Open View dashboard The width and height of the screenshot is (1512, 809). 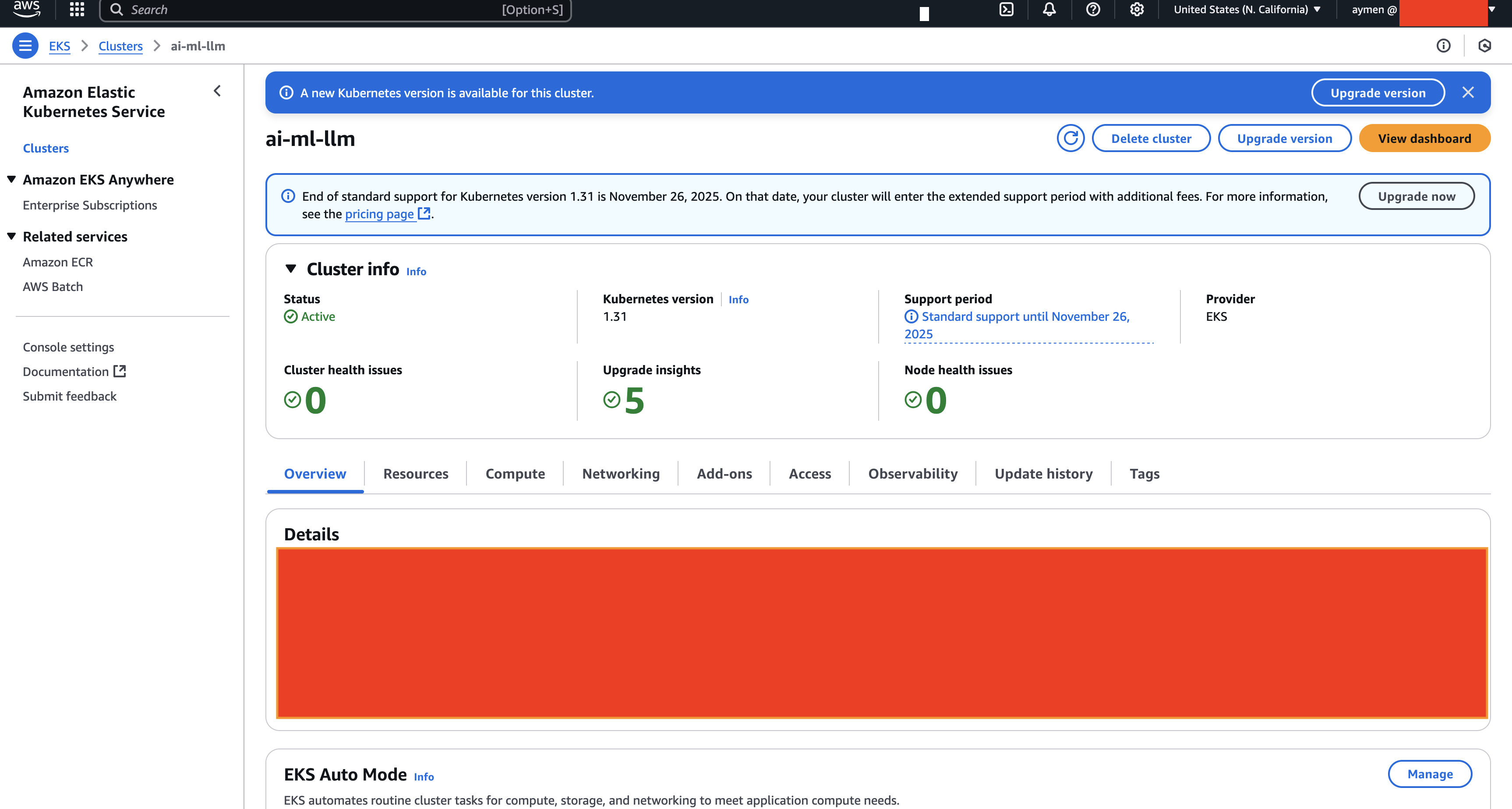coord(1424,138)
